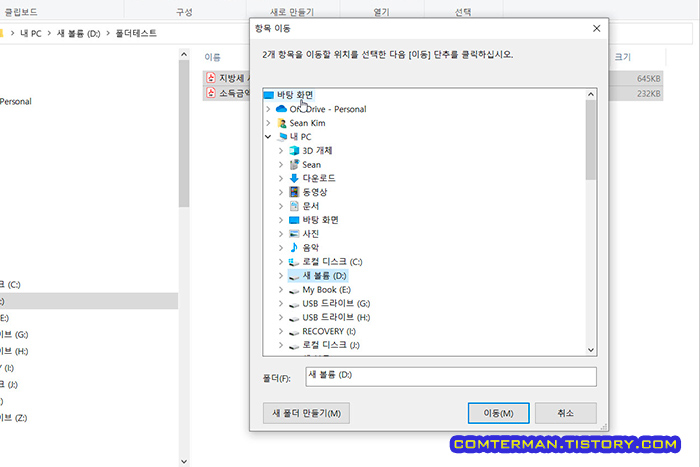
Task: Click the dialog tree scroll up arrow
Action: [591, 94]
